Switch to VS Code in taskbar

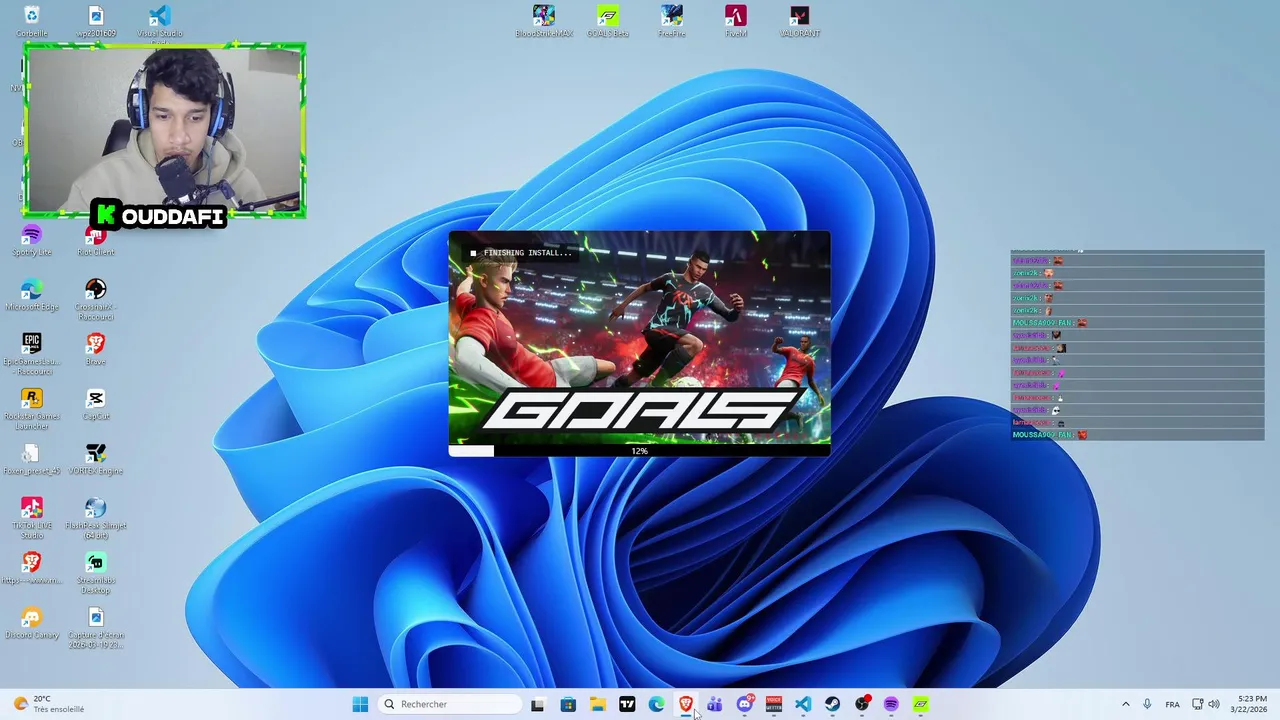(x=803, y=704)
